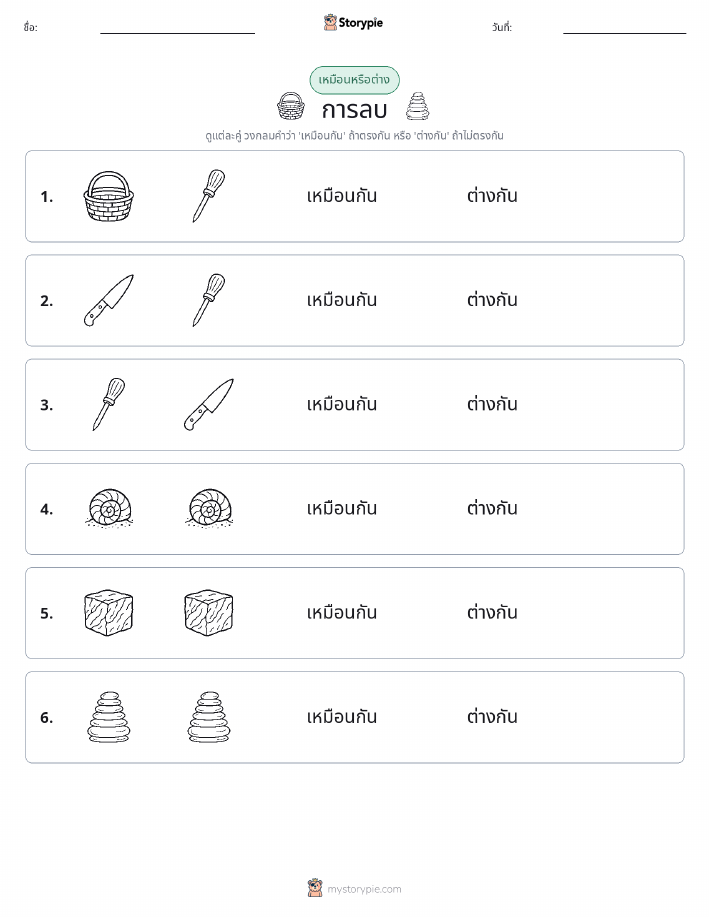Click the left stacked stones in row 6
The height and width of the screenshot is (917, 709).
pos(109,717)
